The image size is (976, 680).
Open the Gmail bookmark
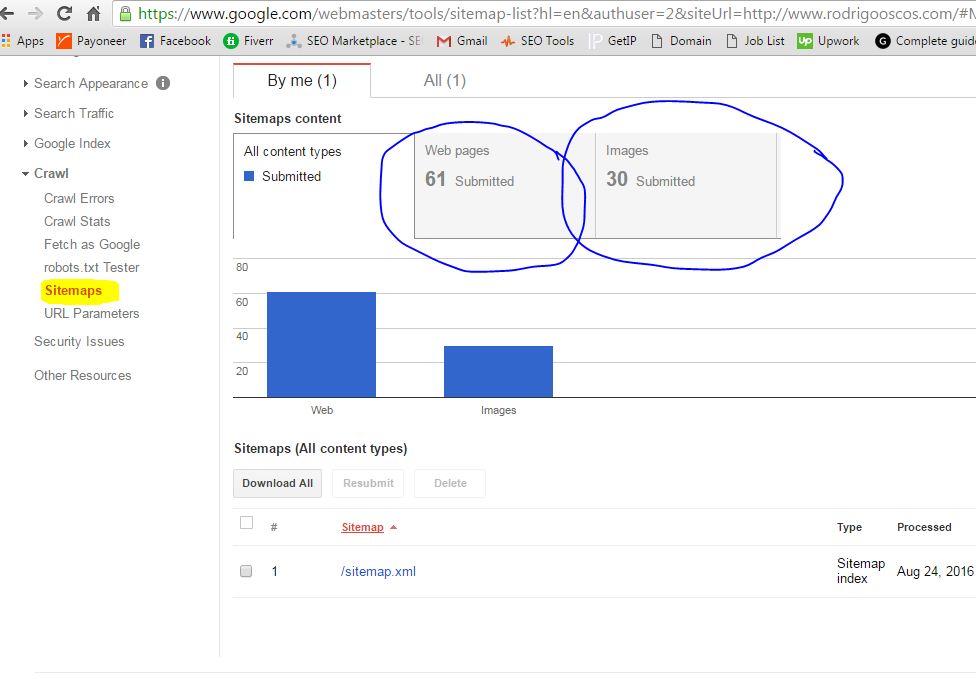pyautogui.click(x=462, y=41)
